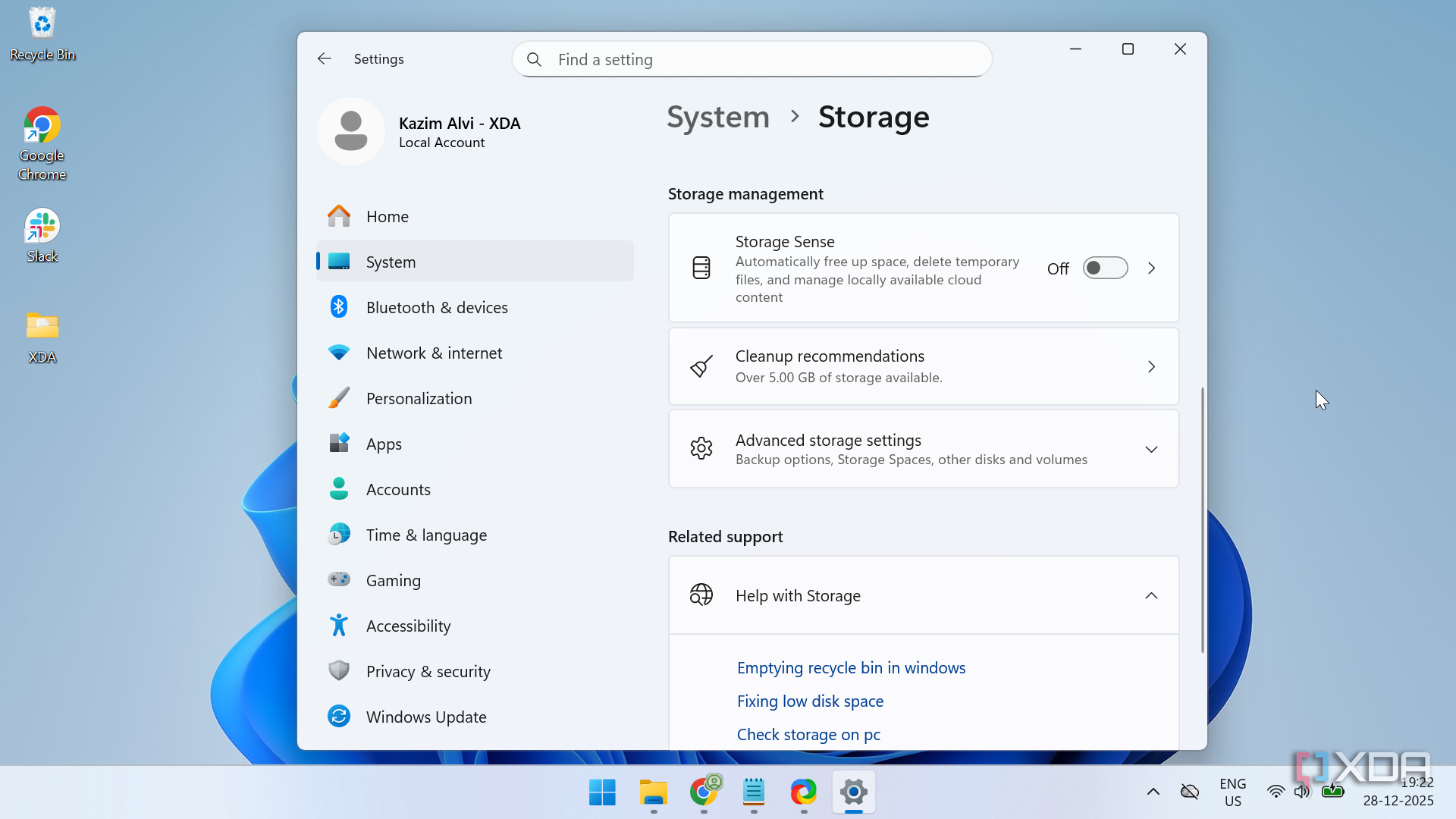Go back using the Settings back arrow
Image resolution: width=1456 pixels, height=819 pixels.
[325, 59]
